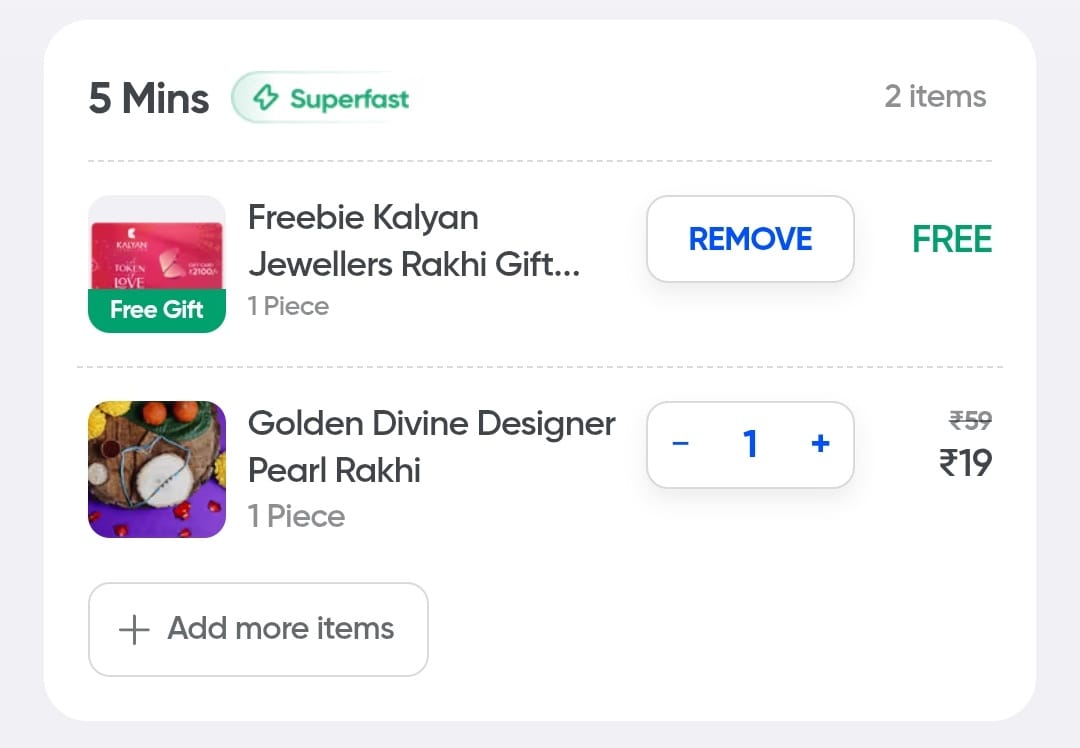Viewport: 1080px width, 748px height.
Task: Open Freebie Kalyan Jewellers Rakhi Gift title
Action: tap(413, 241)
